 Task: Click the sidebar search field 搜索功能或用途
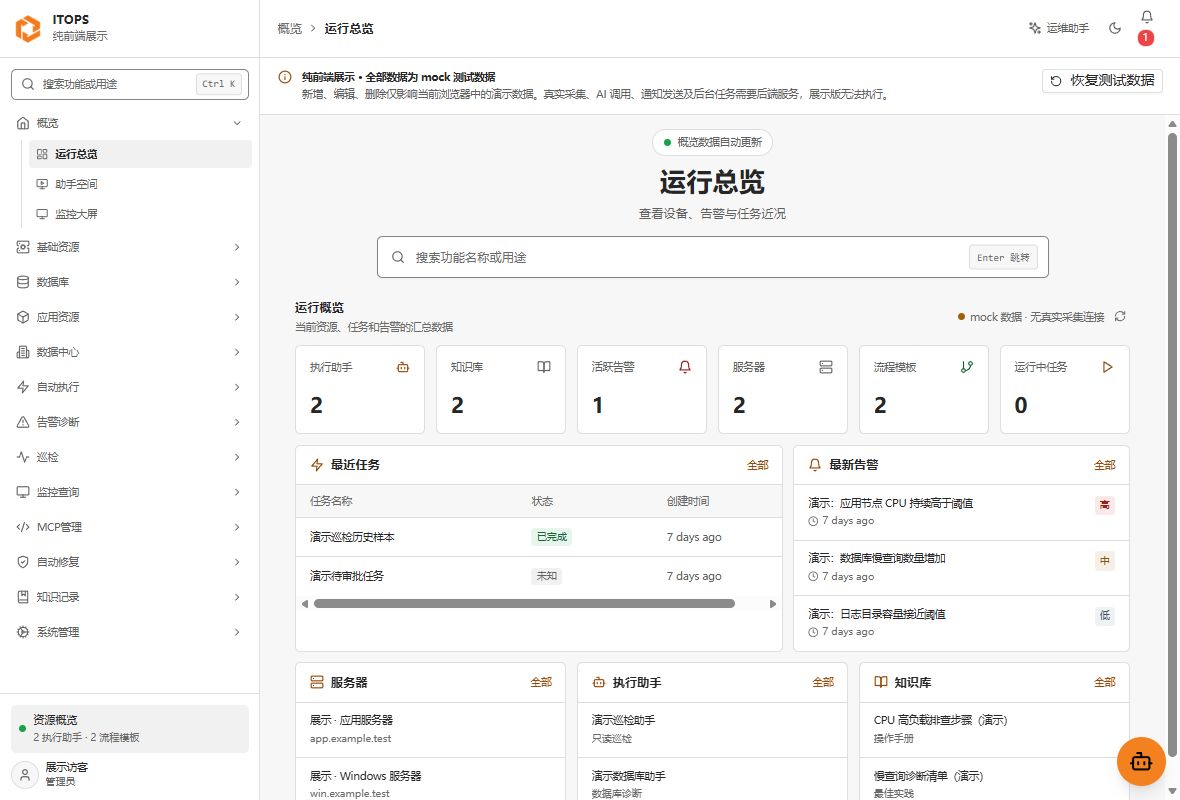(x=129, y=84)
